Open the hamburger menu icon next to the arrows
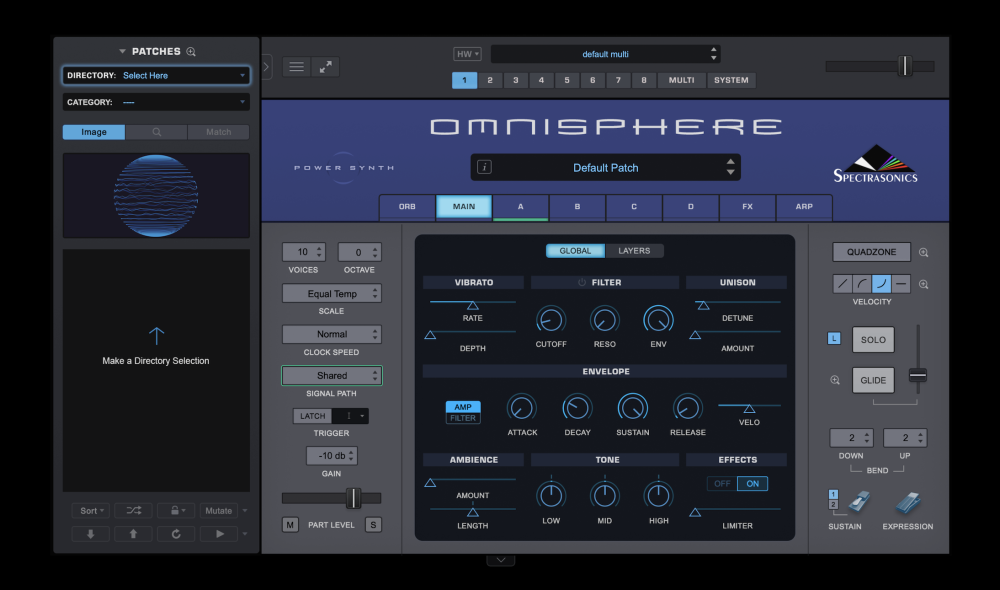The width and height of the screenshot is (1000, 590). pos(296,67)
